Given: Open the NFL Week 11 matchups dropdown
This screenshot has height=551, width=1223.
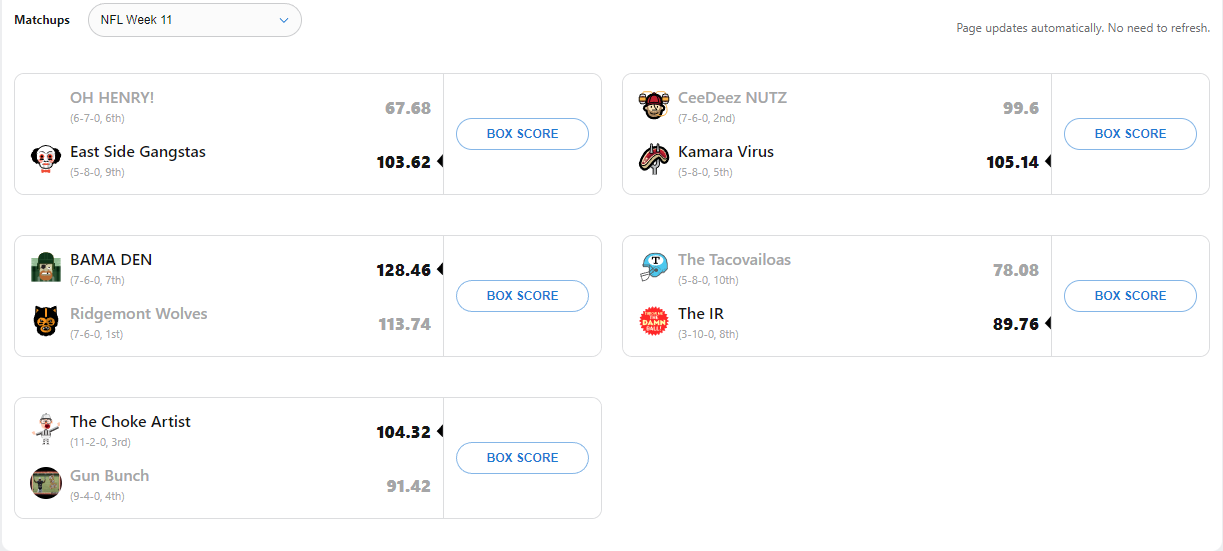Looking at the screenshot, I should pyautogui.click(x=195, y=20).
